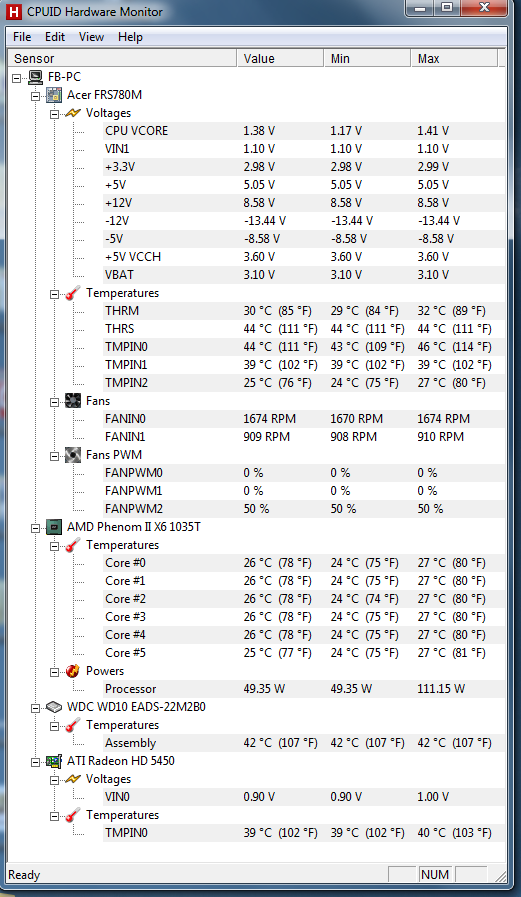
Task: Select the THRM temperature row
Action: coord(304,311)
